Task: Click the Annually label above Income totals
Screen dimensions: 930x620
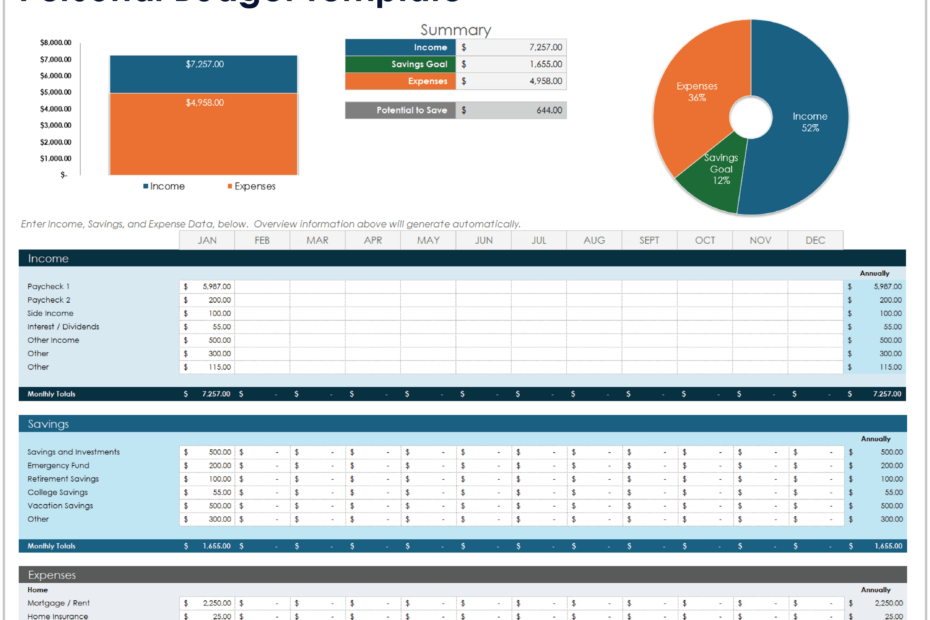Action: pyautogui.click(x=874, y=274)
